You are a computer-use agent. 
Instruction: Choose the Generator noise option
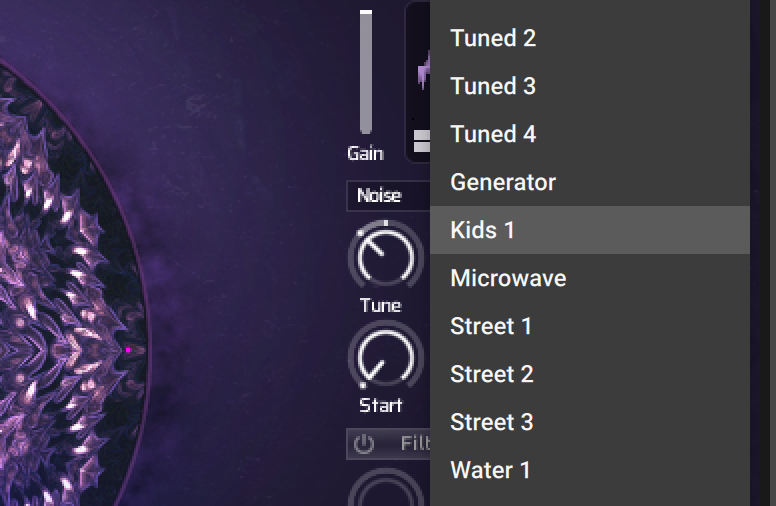(x=589, y=182)
